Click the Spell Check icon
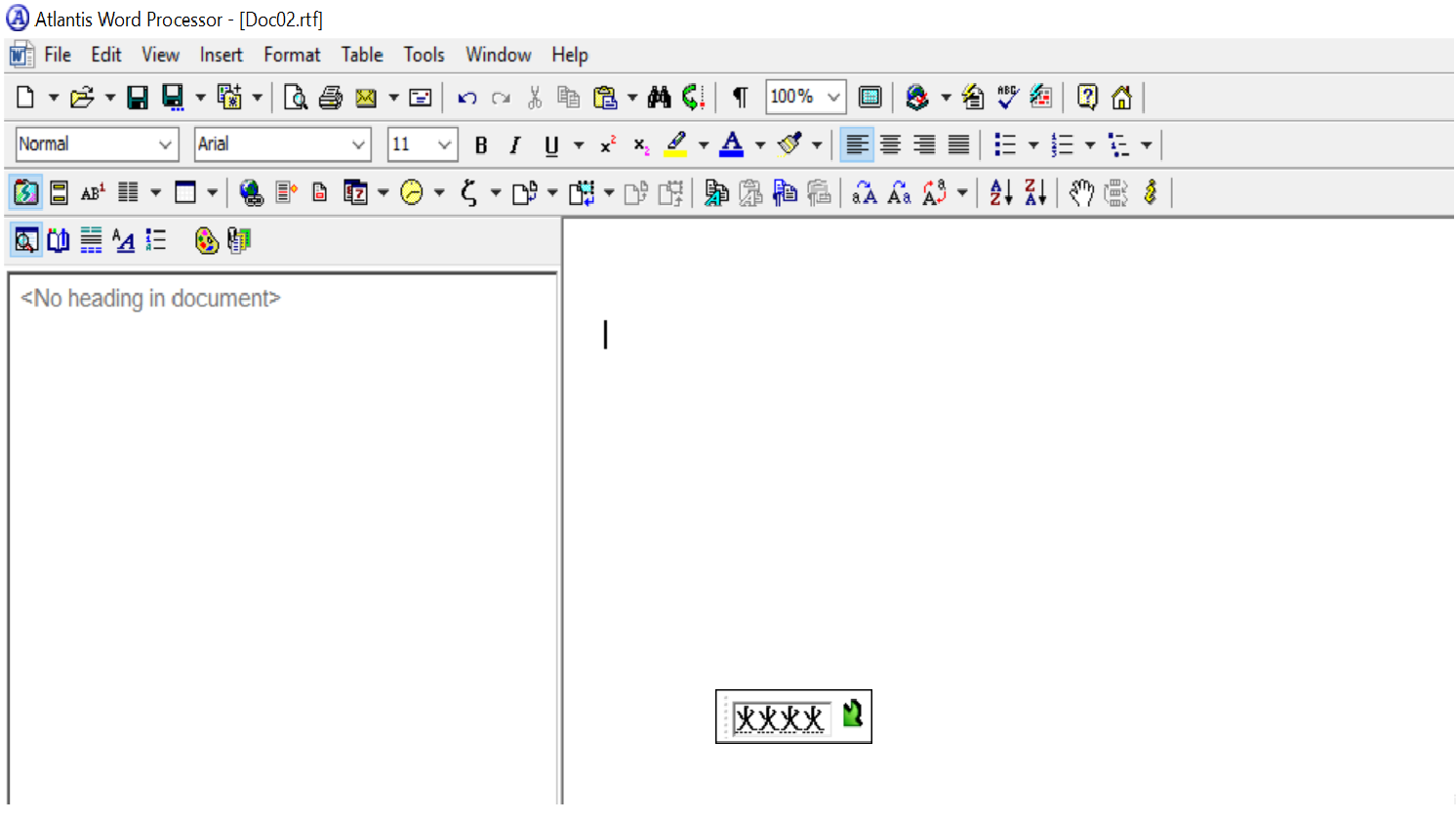The width and height of the screenshot is (1456, 822). coord(1006,97)
